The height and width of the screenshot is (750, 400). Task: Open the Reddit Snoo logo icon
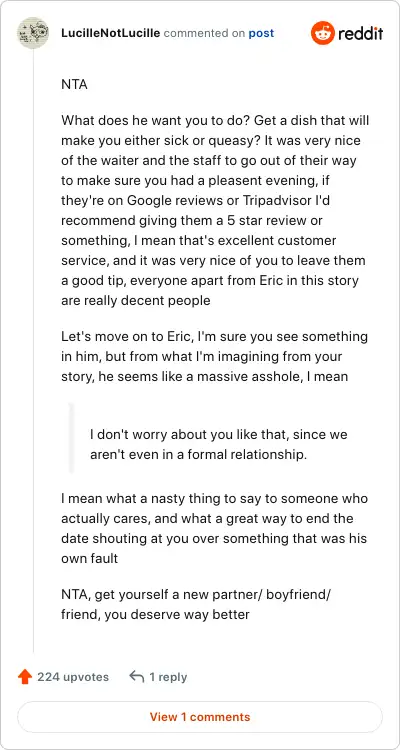coord(322,33)
